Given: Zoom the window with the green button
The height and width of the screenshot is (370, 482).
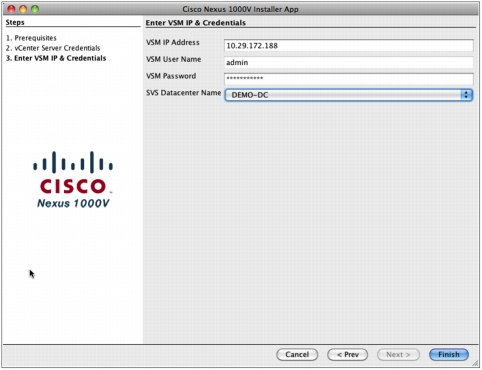Looking at the screenshot, I should click(35, 9).
